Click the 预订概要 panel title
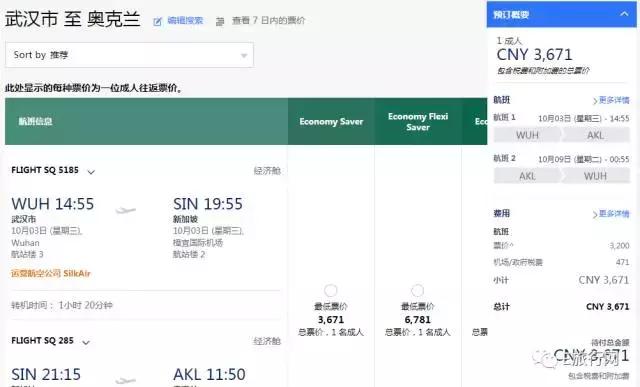The image size is (640, 387). [511, 15]
